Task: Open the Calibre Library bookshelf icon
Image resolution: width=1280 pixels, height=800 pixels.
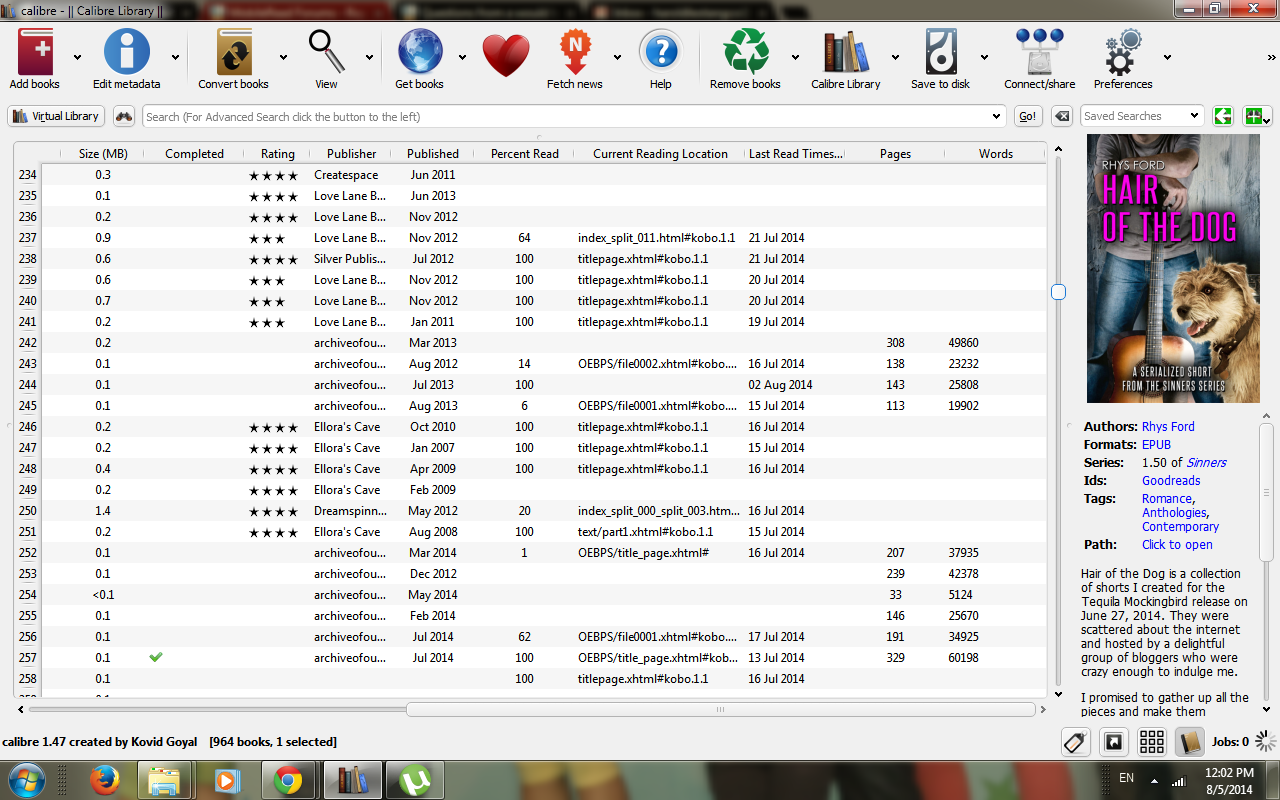Action: (x=846, y=53)
